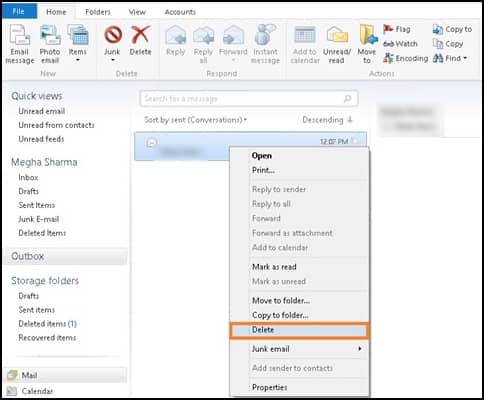Open Sort by sent (Conversations) dropdown
The image size is (484, 400).
[196, 120]
